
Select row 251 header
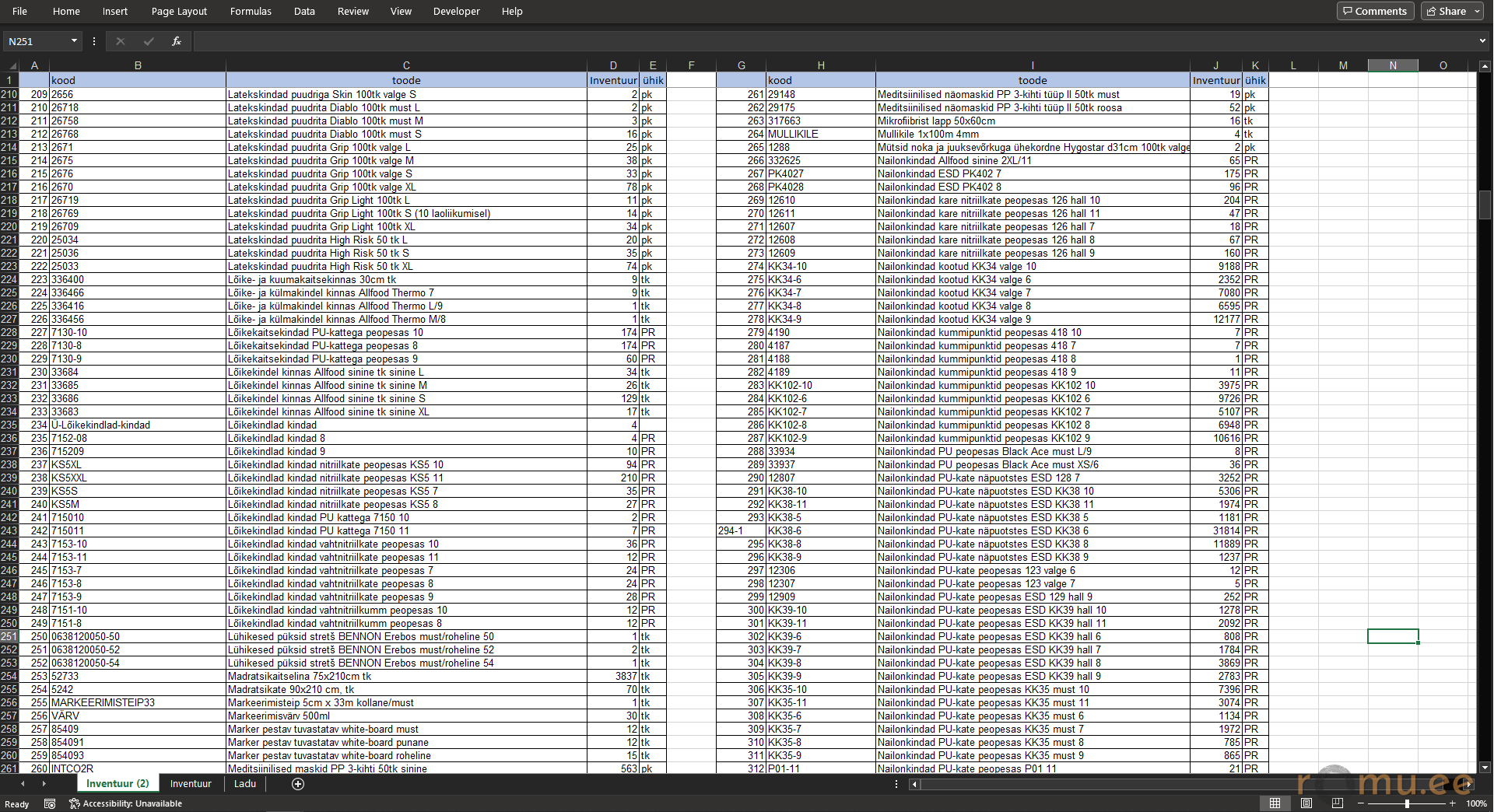(x=9, y=636)
